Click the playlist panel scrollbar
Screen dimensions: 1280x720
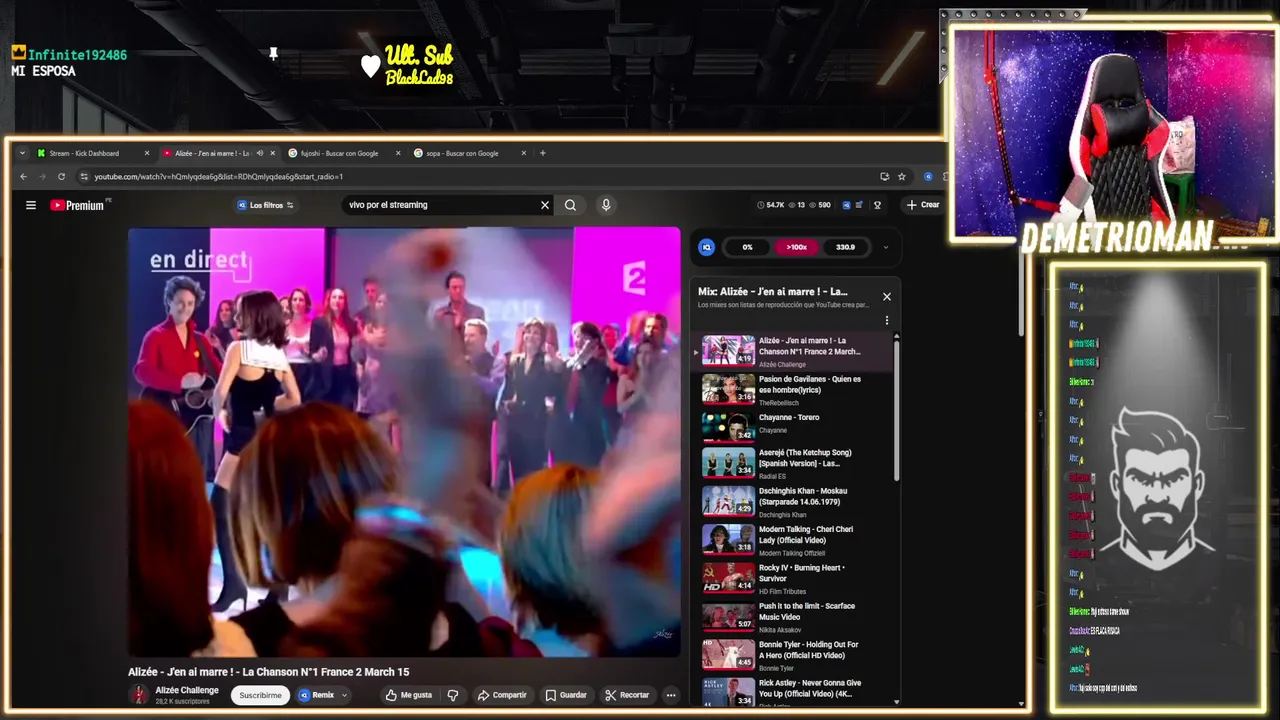click(896, 410)
